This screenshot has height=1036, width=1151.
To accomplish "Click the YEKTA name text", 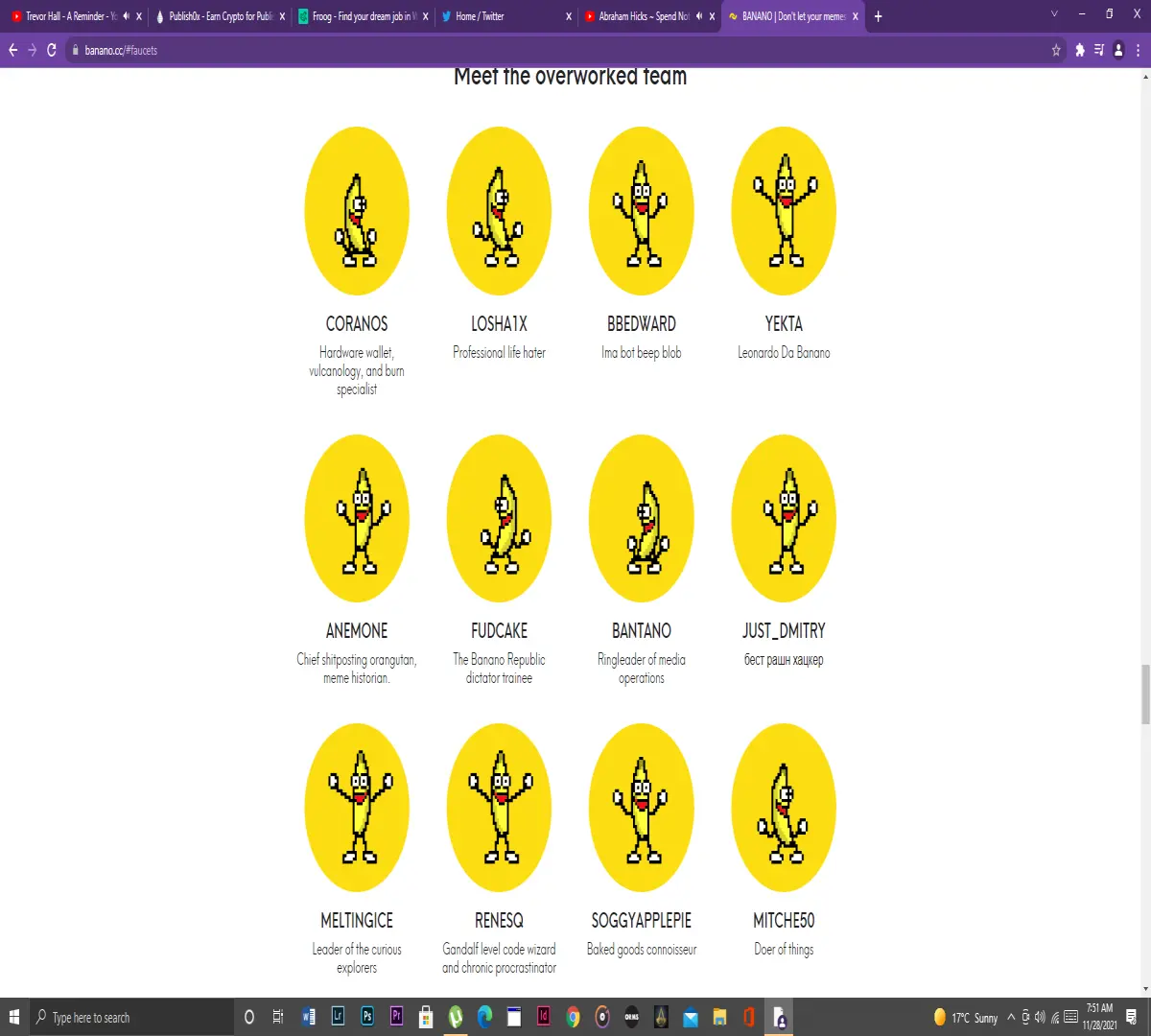I will [784, 324].
